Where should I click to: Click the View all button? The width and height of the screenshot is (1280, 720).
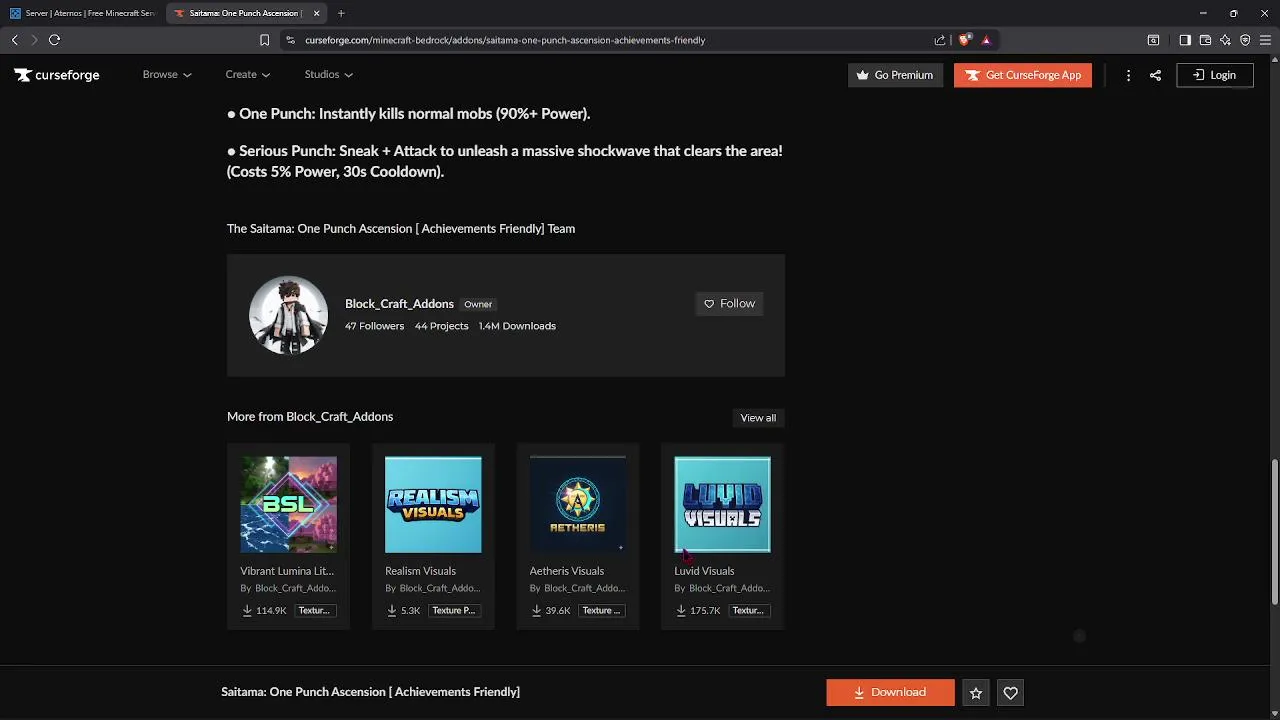click(758, 418)
